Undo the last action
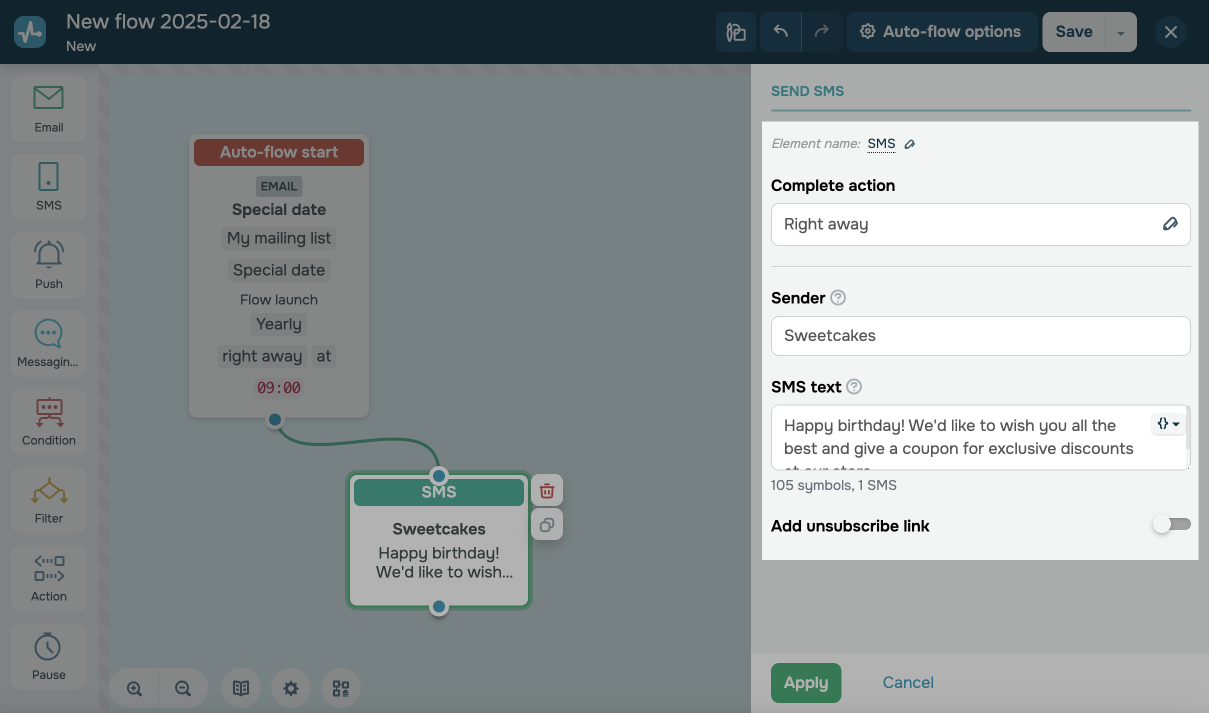 (780, 32)
